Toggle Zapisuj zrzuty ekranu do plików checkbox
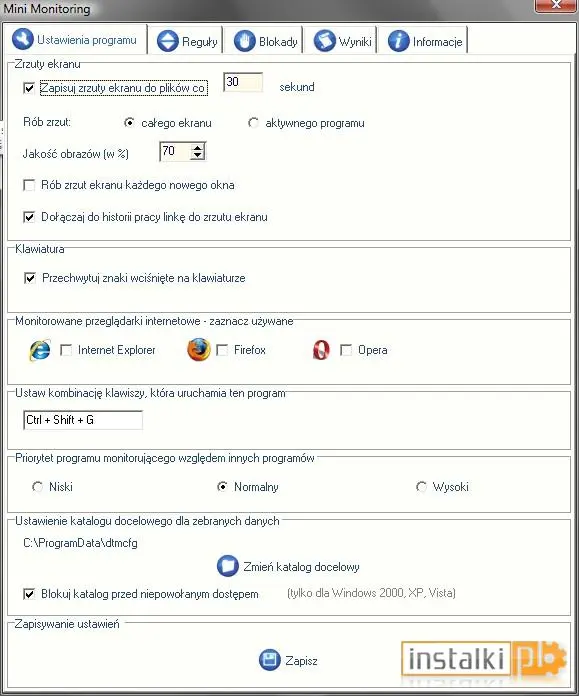The width and height of the screenshot is (579, 696). click(29, 88)
